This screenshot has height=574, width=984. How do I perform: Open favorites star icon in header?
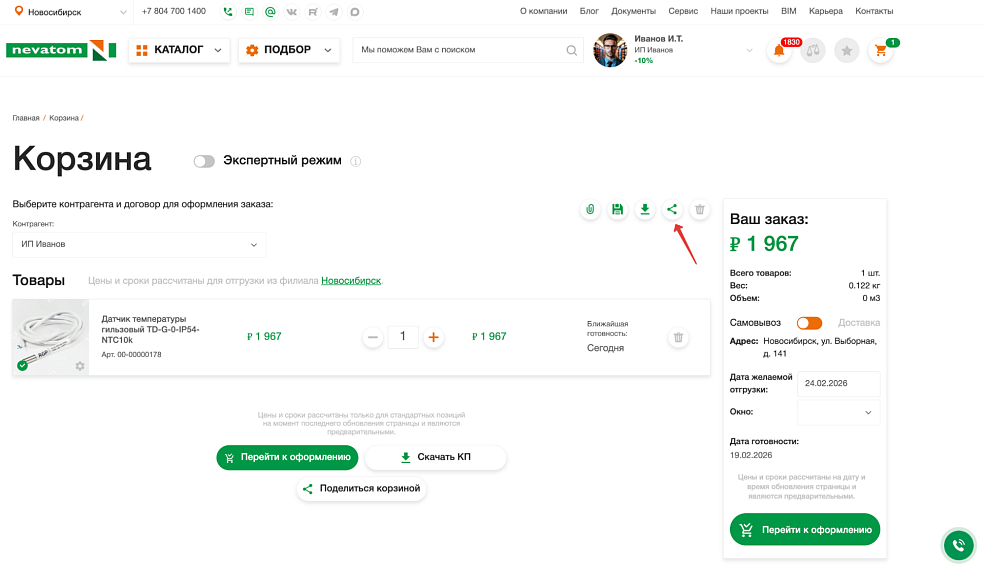tap(846, 51)
